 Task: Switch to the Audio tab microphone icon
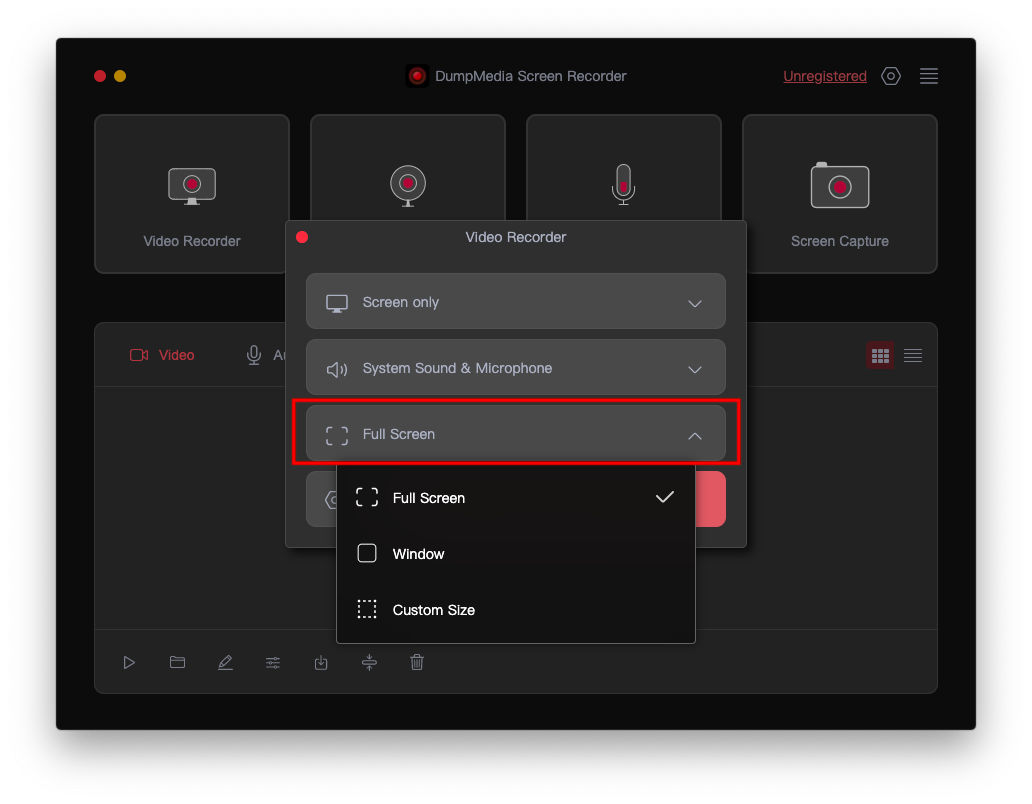point(253,355)
